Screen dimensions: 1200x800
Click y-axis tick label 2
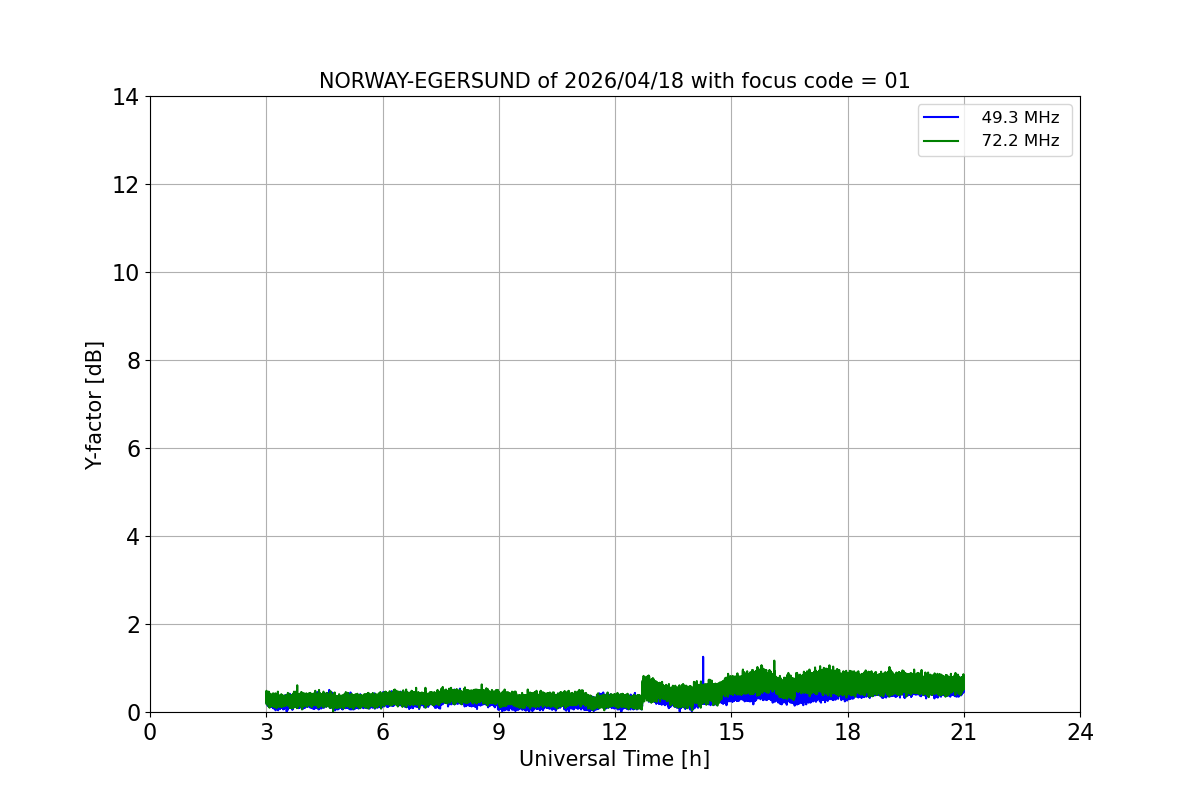(x=132, y=624)
